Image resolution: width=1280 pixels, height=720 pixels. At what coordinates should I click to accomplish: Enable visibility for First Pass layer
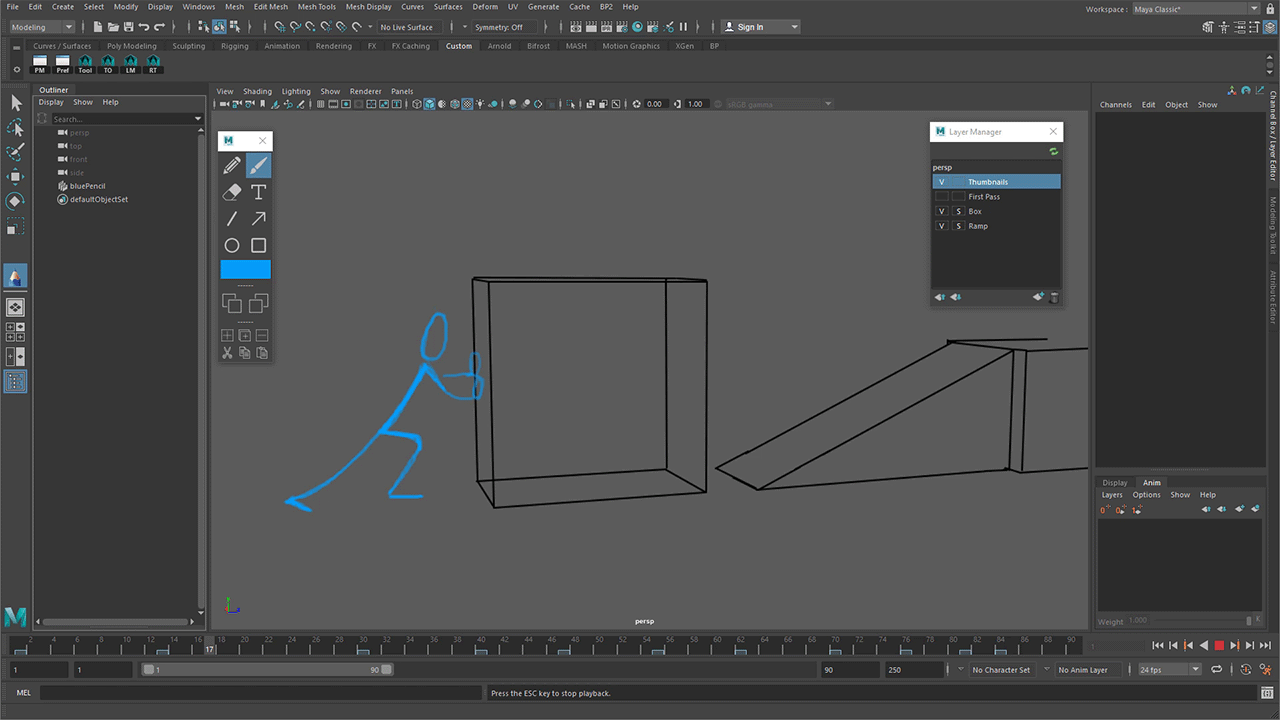942,197
